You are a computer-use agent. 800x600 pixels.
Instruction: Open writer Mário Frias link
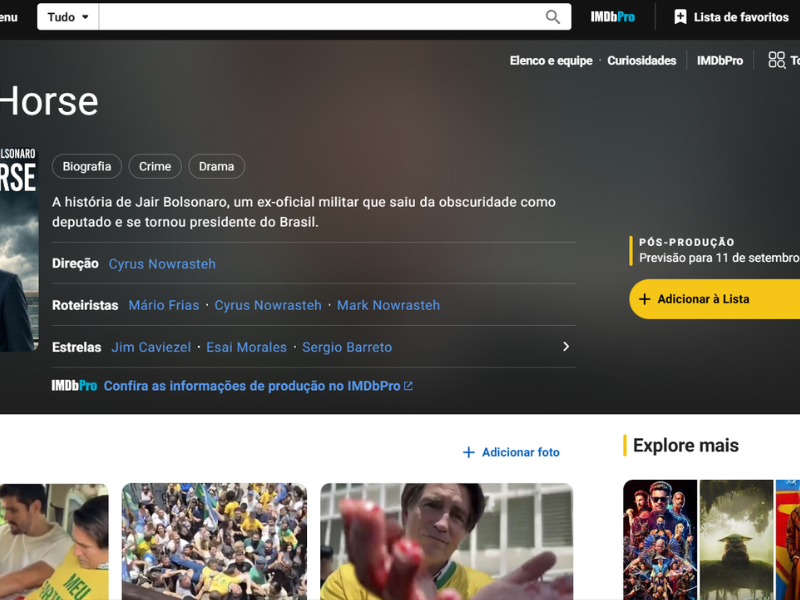tap(164, 305)
